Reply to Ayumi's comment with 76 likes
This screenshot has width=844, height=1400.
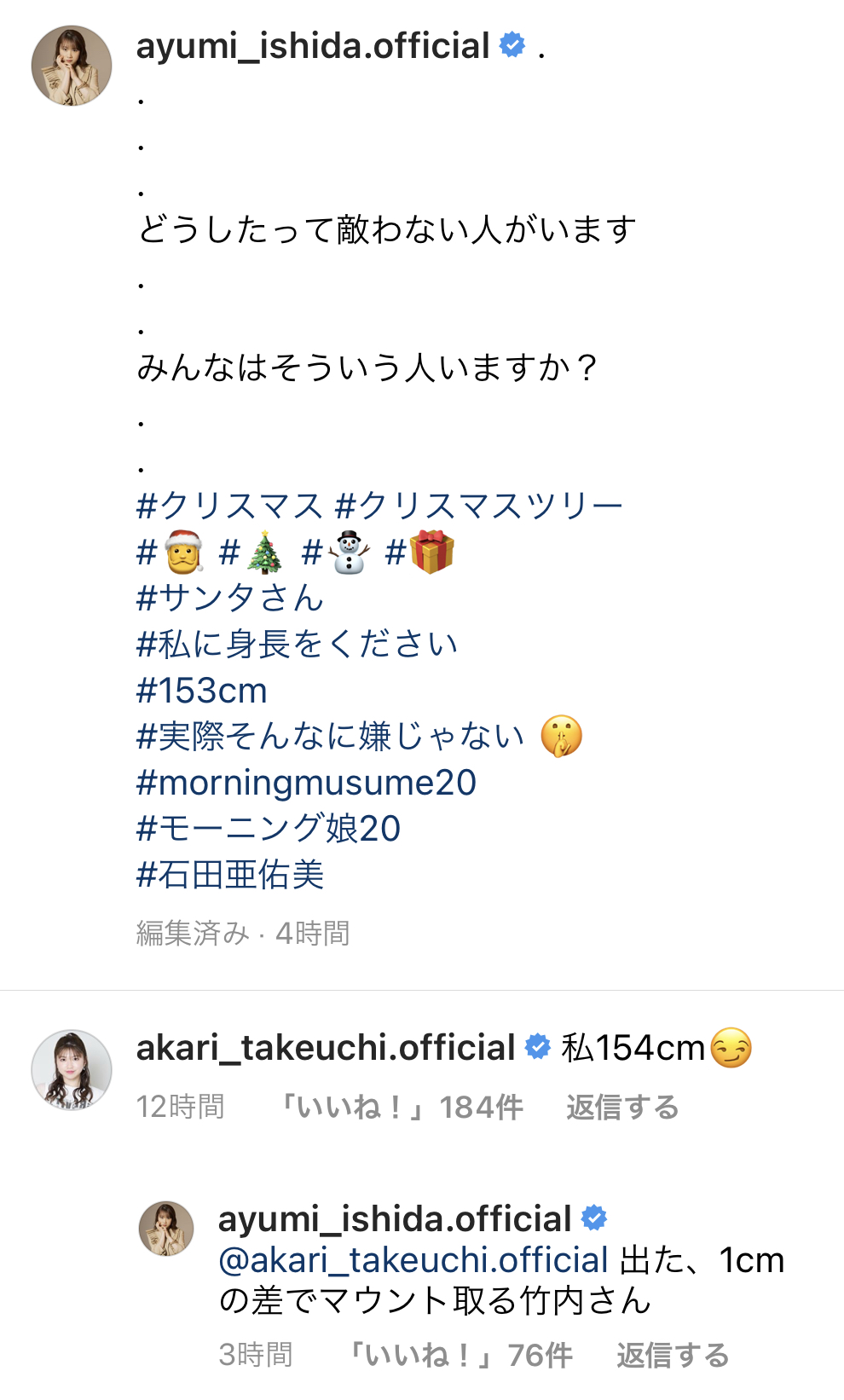click(673, 1355)
